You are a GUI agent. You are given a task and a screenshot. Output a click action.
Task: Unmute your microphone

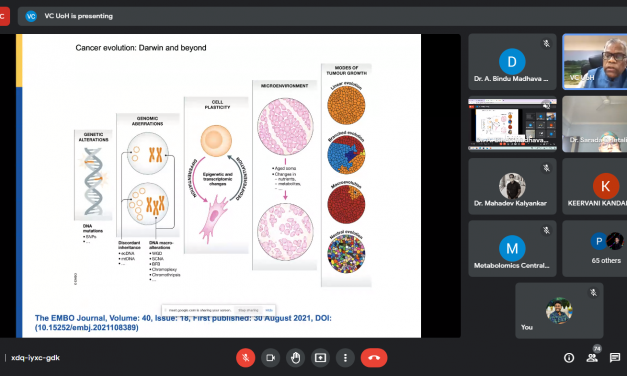pyautogui.click(x=246, y=358)
